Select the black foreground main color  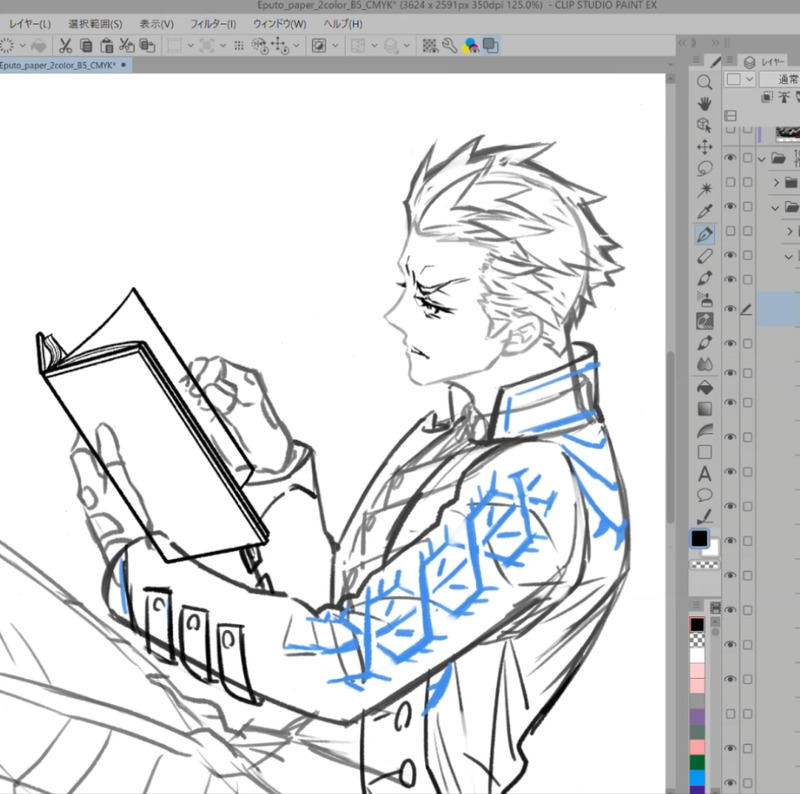pos(699,538)
